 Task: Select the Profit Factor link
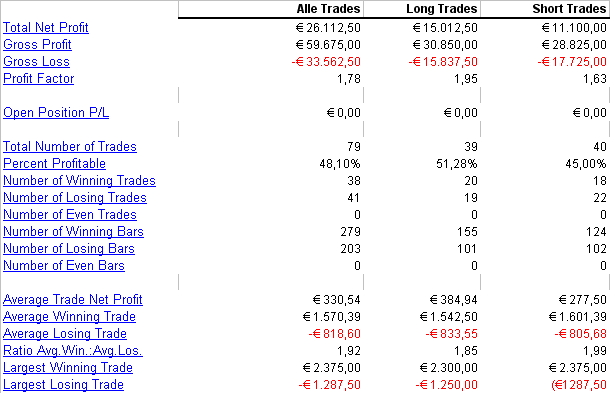[39, 79]
